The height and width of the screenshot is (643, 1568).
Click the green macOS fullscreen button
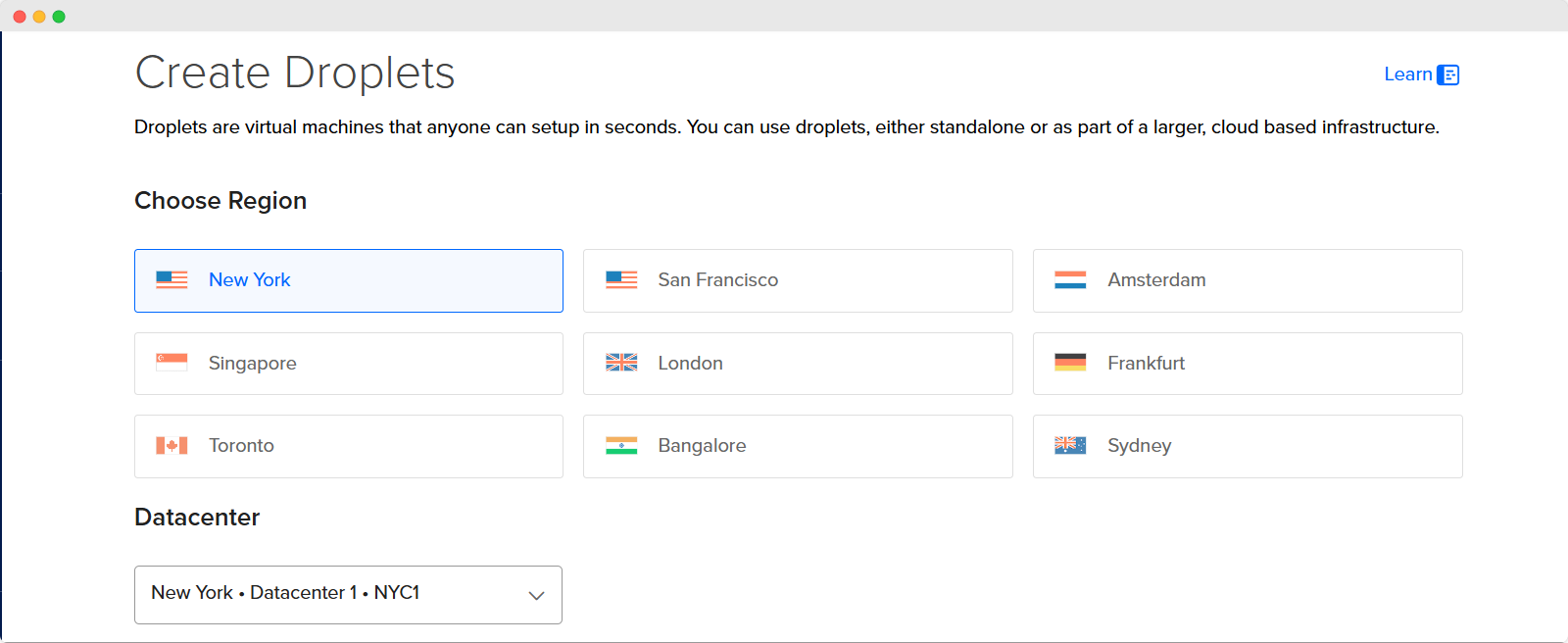(59, 17)
